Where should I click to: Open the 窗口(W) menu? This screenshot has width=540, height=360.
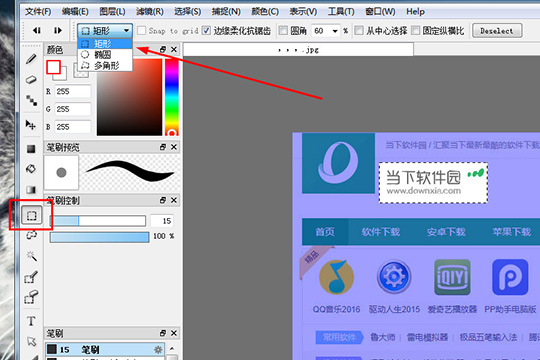click(x=380, y=11)
